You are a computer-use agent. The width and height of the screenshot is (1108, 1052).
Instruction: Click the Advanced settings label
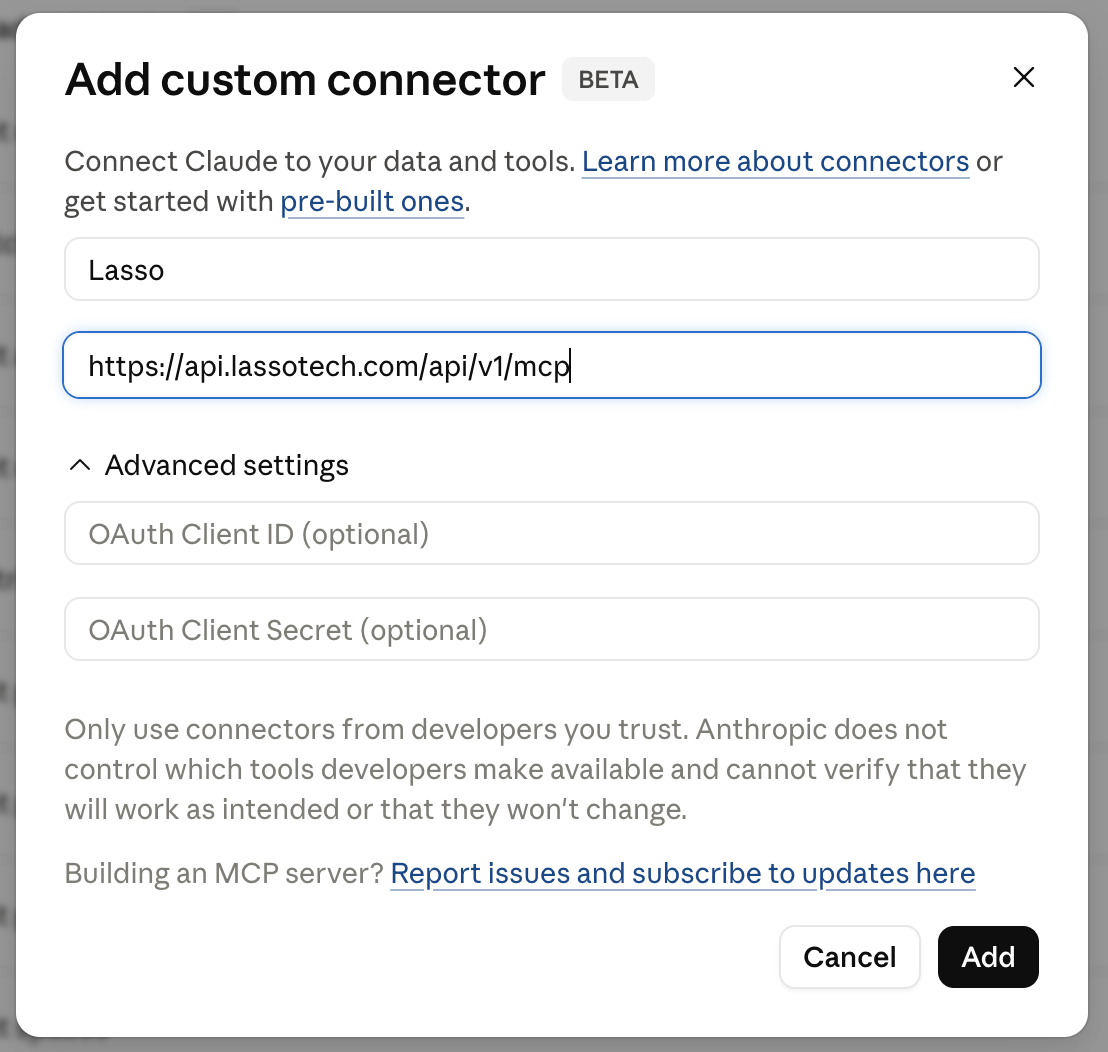coord(227,466)
